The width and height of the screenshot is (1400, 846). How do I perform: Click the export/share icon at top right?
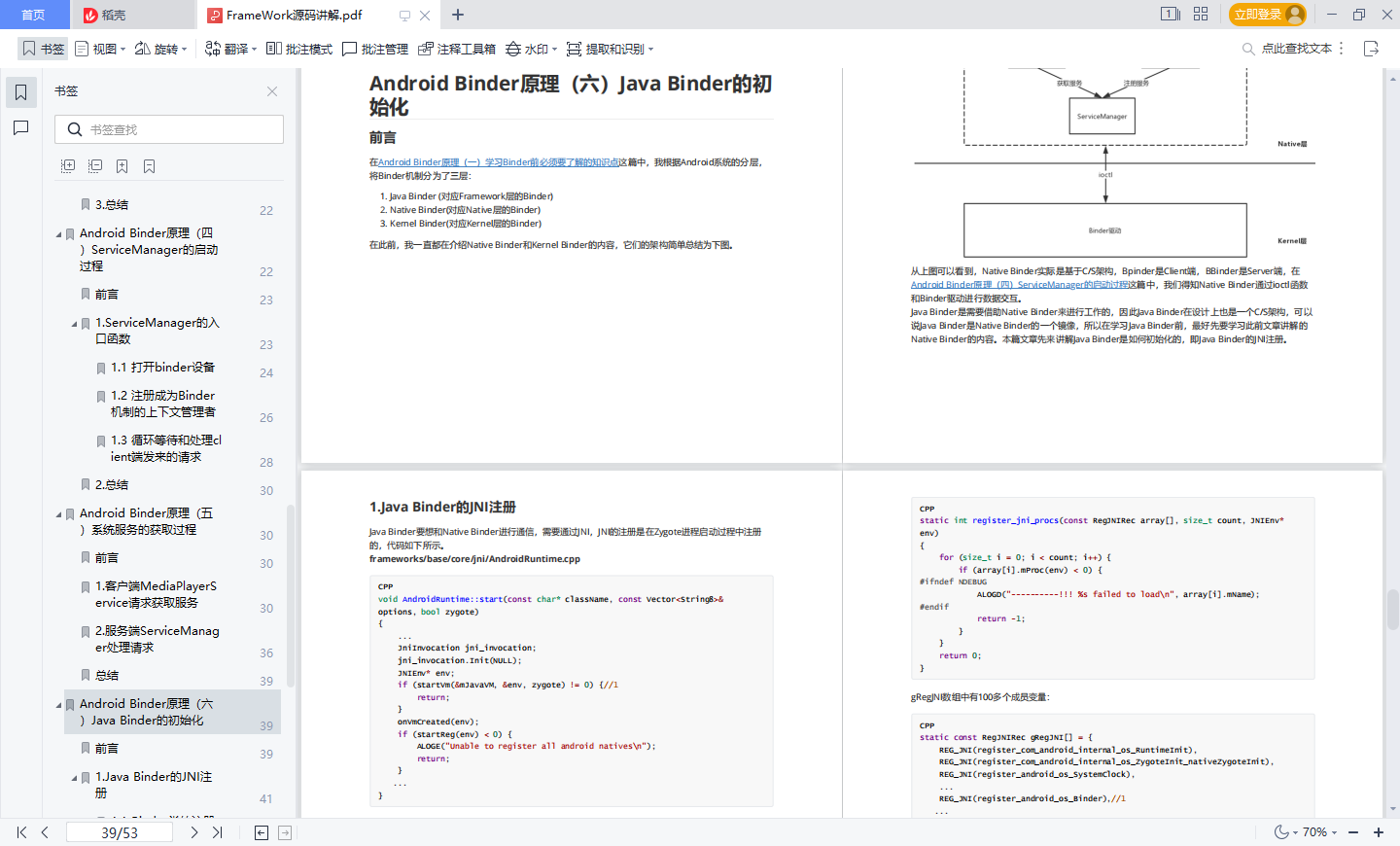[1372, 49]
